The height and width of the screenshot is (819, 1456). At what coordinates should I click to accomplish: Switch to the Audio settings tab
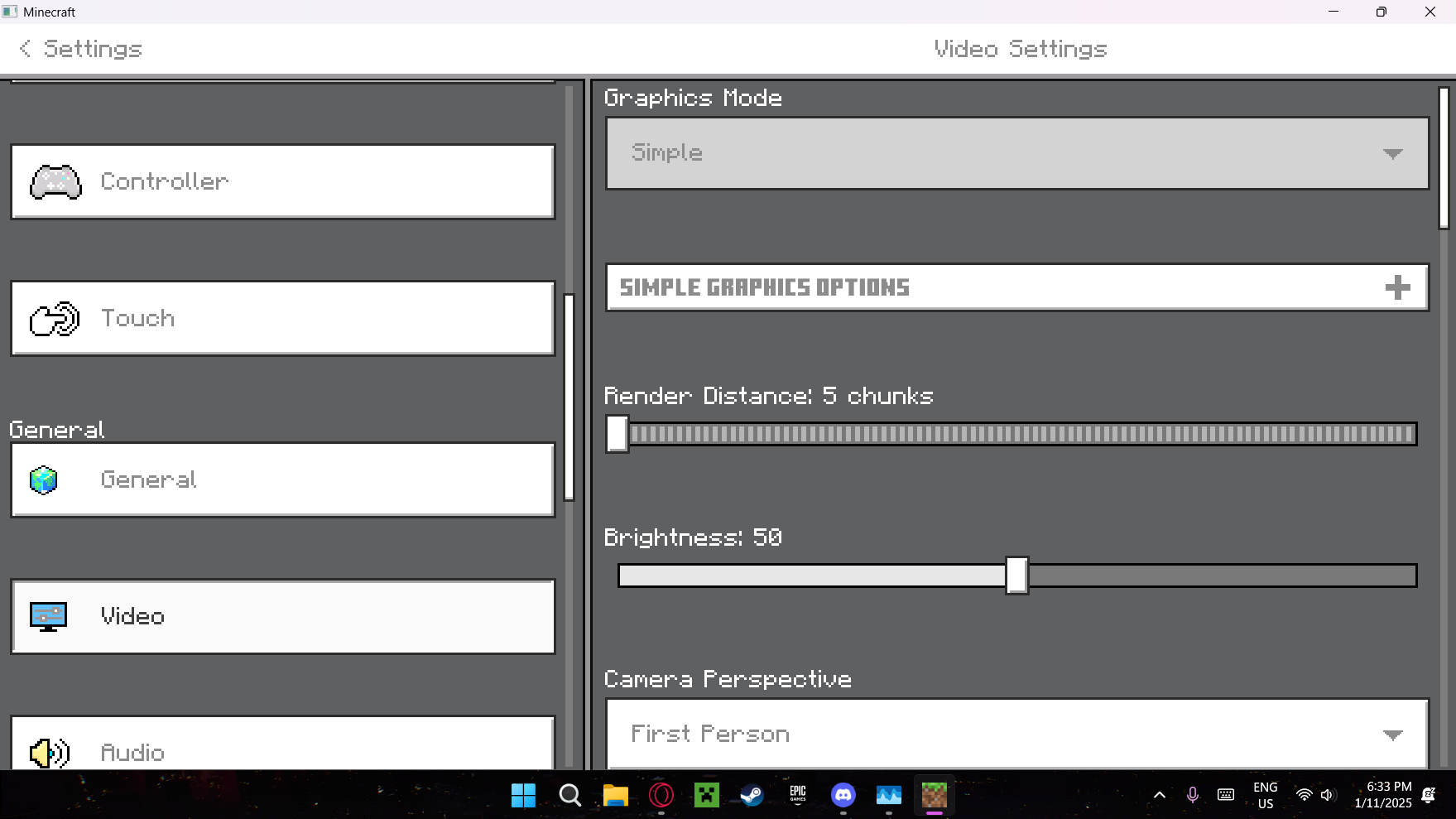coord(283,743)
